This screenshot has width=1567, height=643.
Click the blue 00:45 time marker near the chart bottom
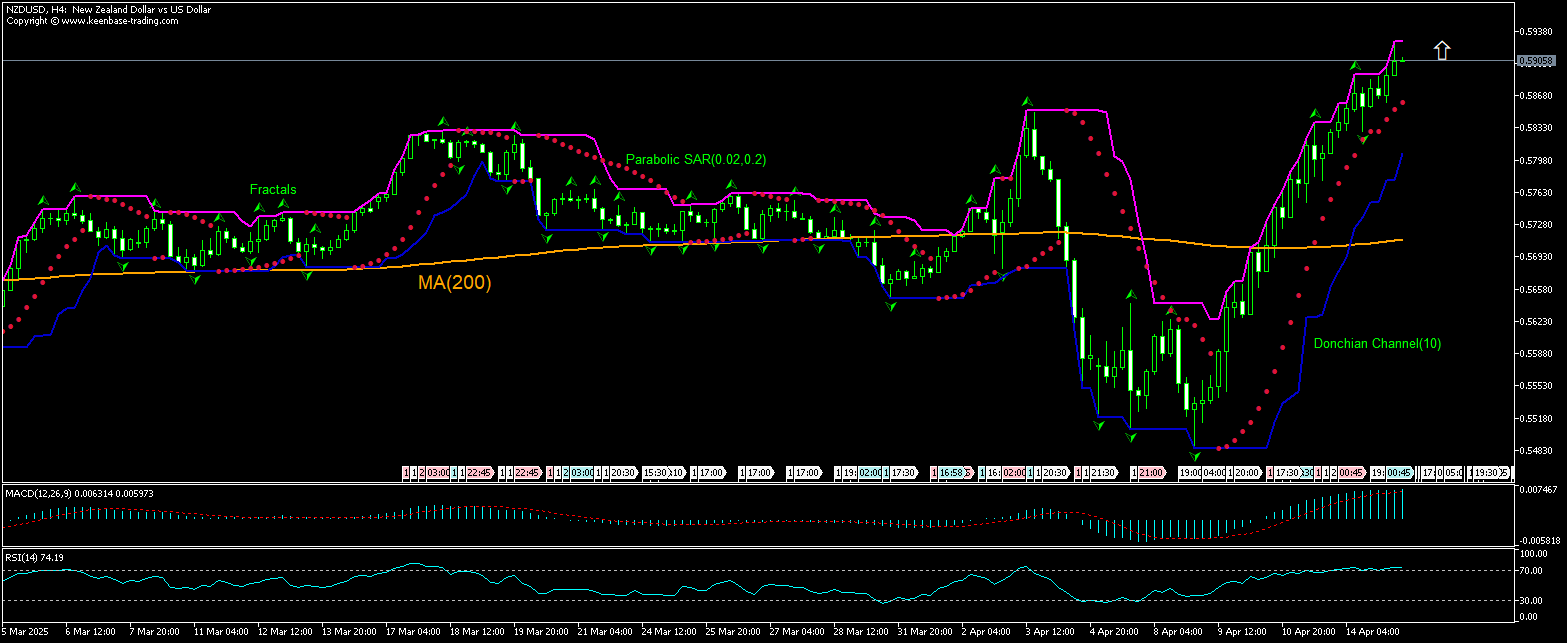[x=1400, y=471]
